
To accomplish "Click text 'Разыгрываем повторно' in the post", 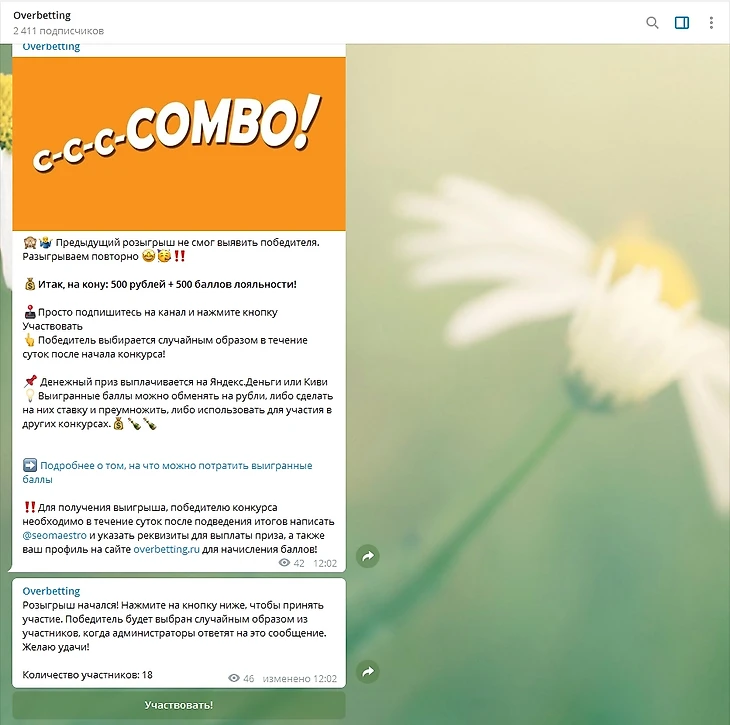I will click(81, 256).
